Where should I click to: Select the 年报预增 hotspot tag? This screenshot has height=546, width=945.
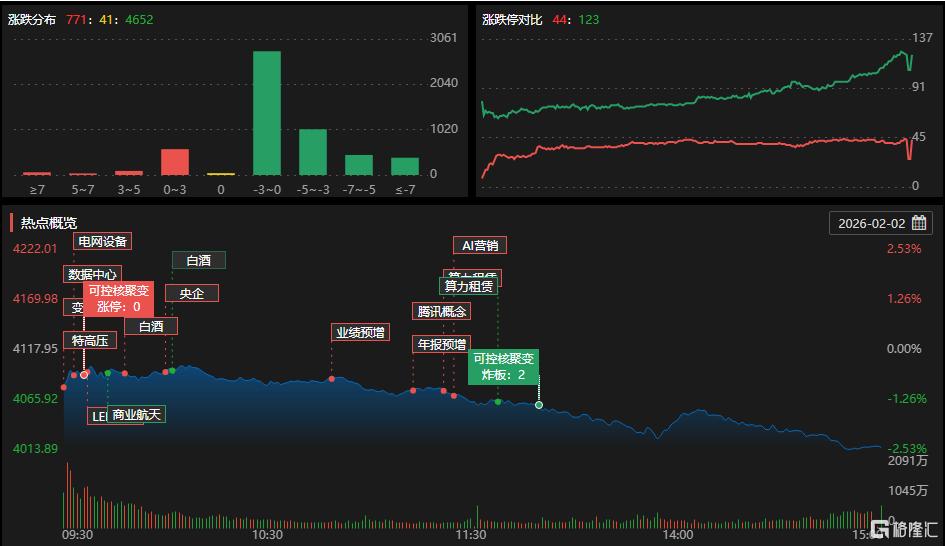pos(440,344)
